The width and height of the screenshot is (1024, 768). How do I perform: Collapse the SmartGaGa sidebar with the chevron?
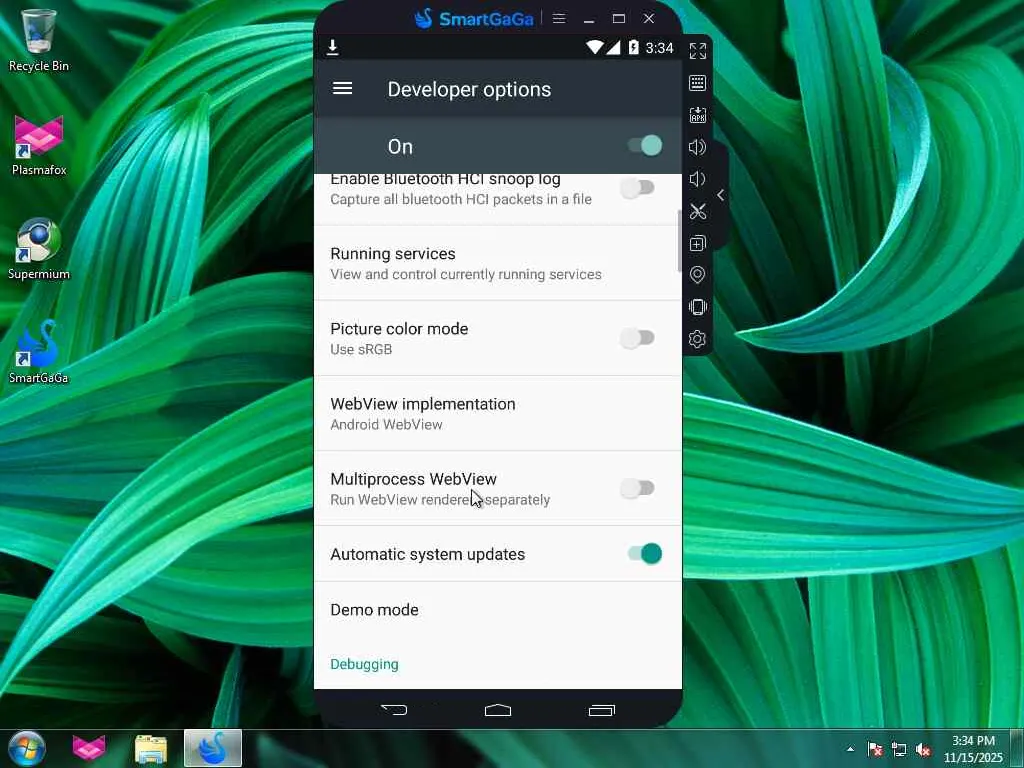coord(720,195)
